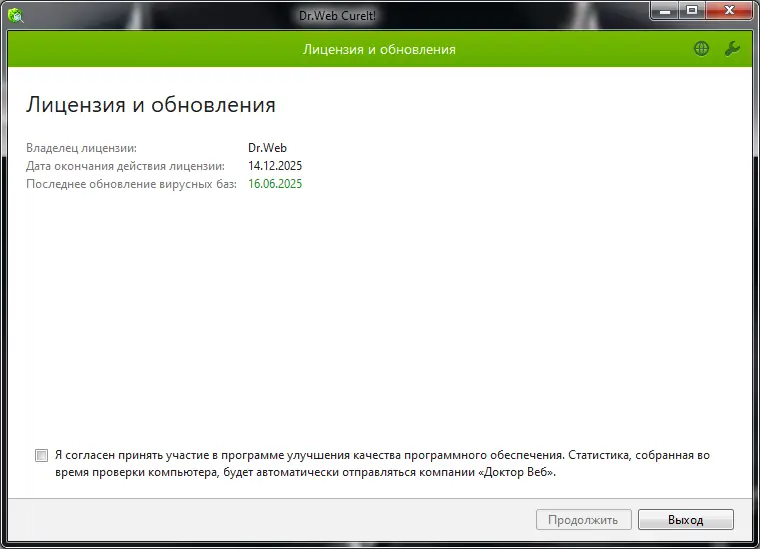Viewport: 760px width, 549px height.
Task: Maximize the Dr.Web CureIt window
Action: 692,10
